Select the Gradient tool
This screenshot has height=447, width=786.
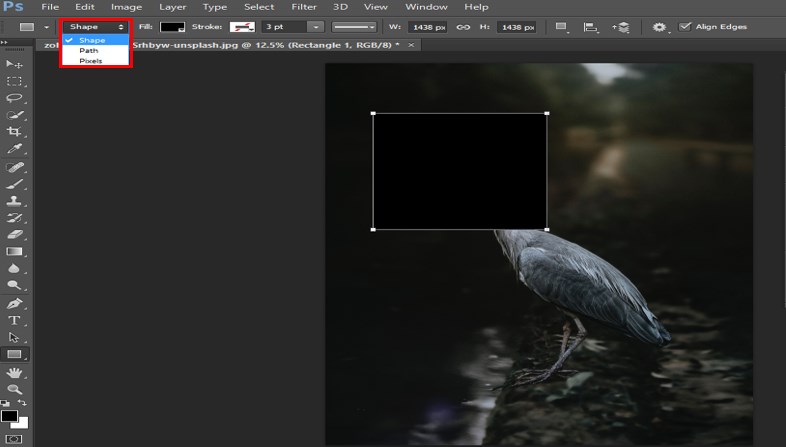click(x=14, y=252)
